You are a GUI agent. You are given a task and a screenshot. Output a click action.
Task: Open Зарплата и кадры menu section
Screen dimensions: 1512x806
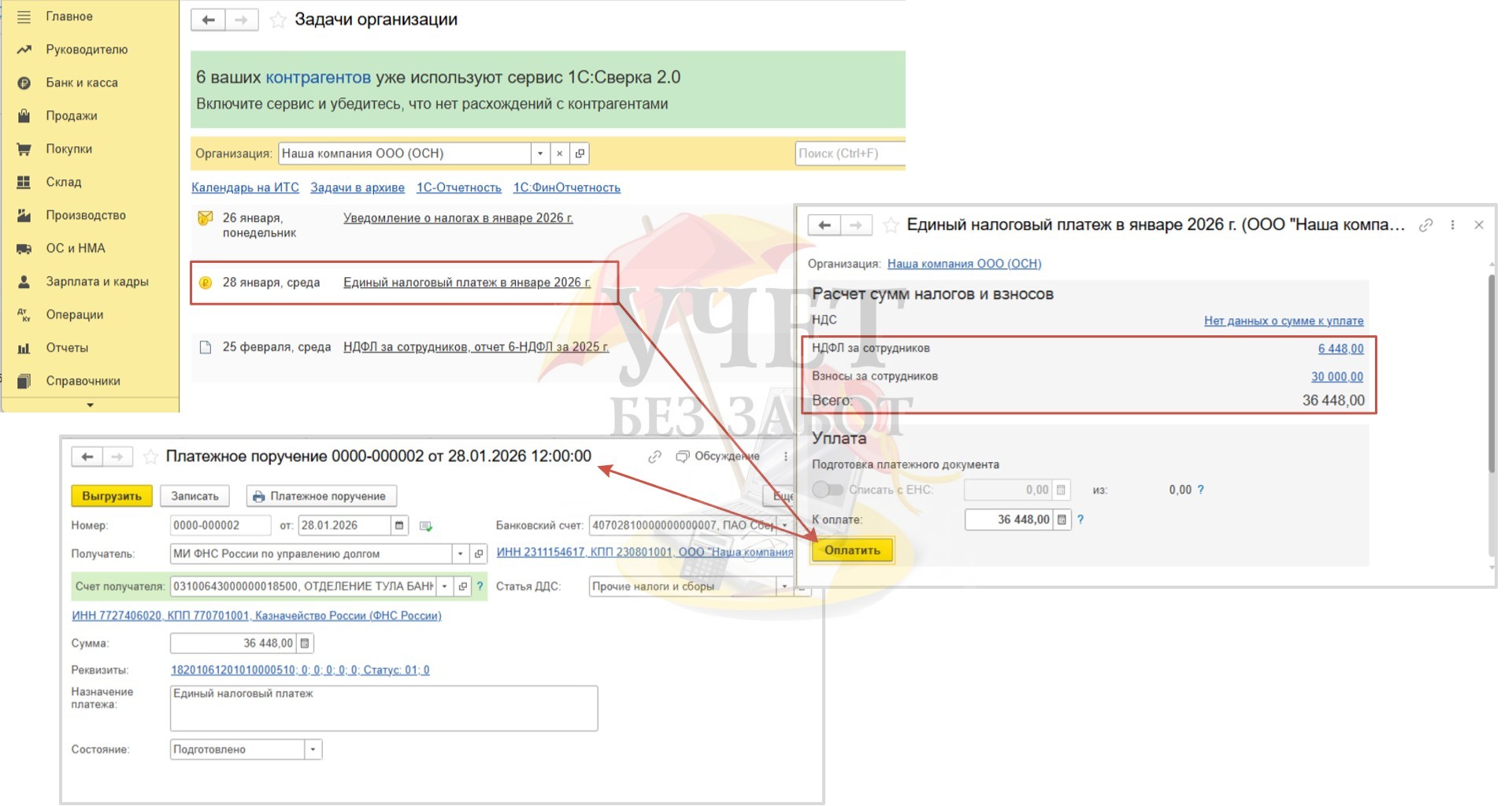click(x=97, y=282)
